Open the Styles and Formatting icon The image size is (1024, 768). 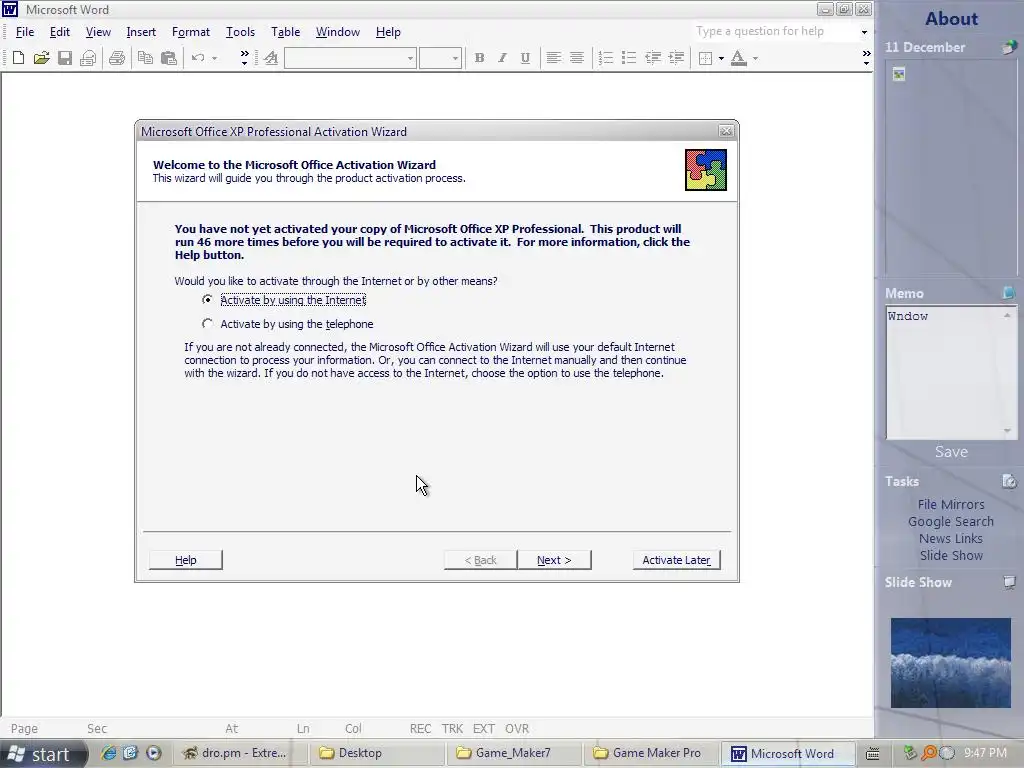(271, 58)
